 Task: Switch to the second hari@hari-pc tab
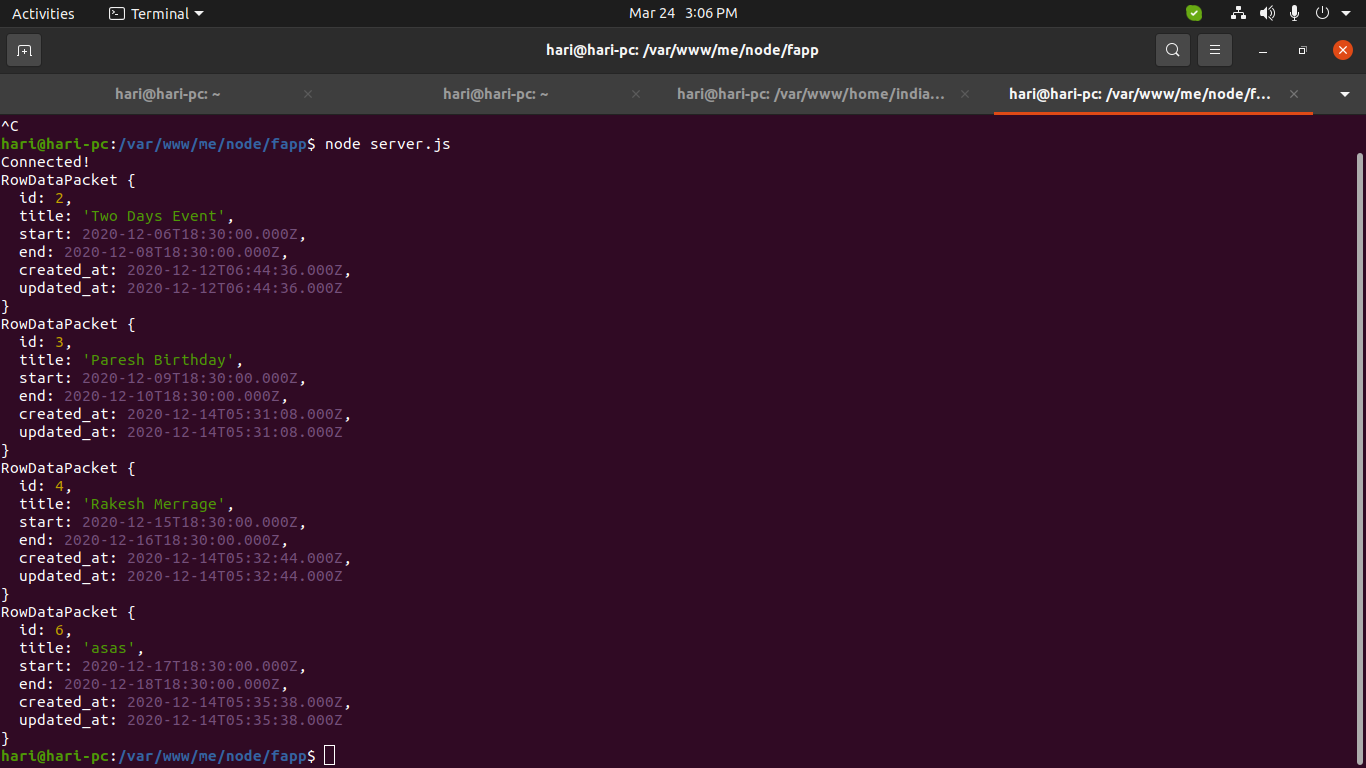coord(496,94)
